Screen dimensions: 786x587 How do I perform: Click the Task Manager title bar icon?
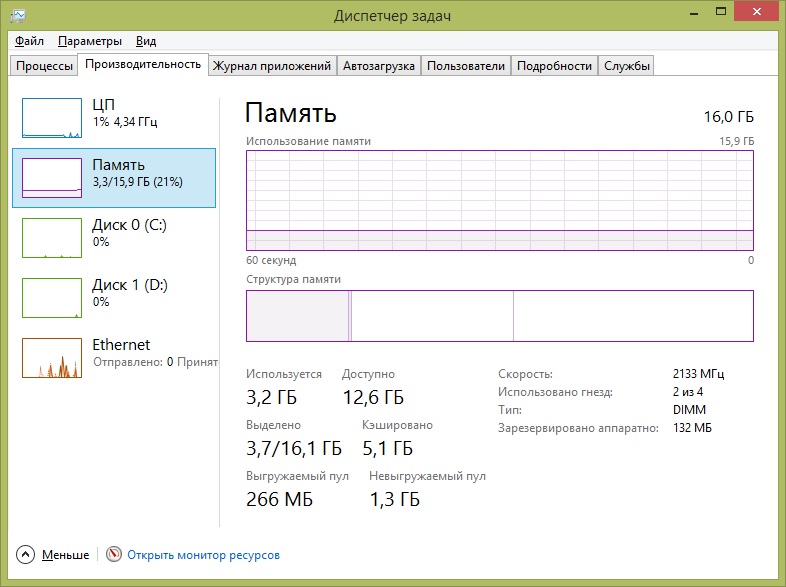click(x=16, y=16)
